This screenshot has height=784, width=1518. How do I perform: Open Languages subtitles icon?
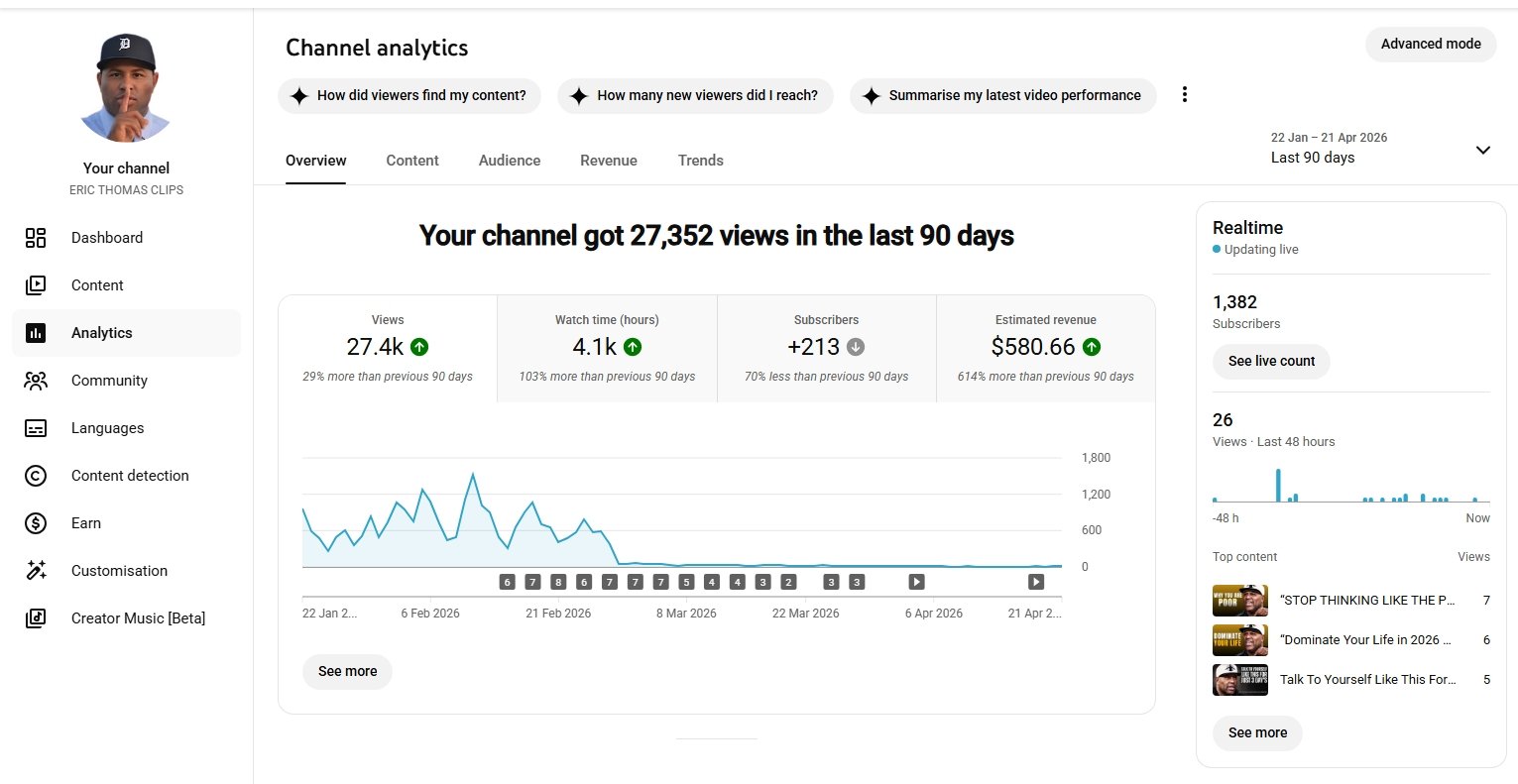[x=36, y=428]
